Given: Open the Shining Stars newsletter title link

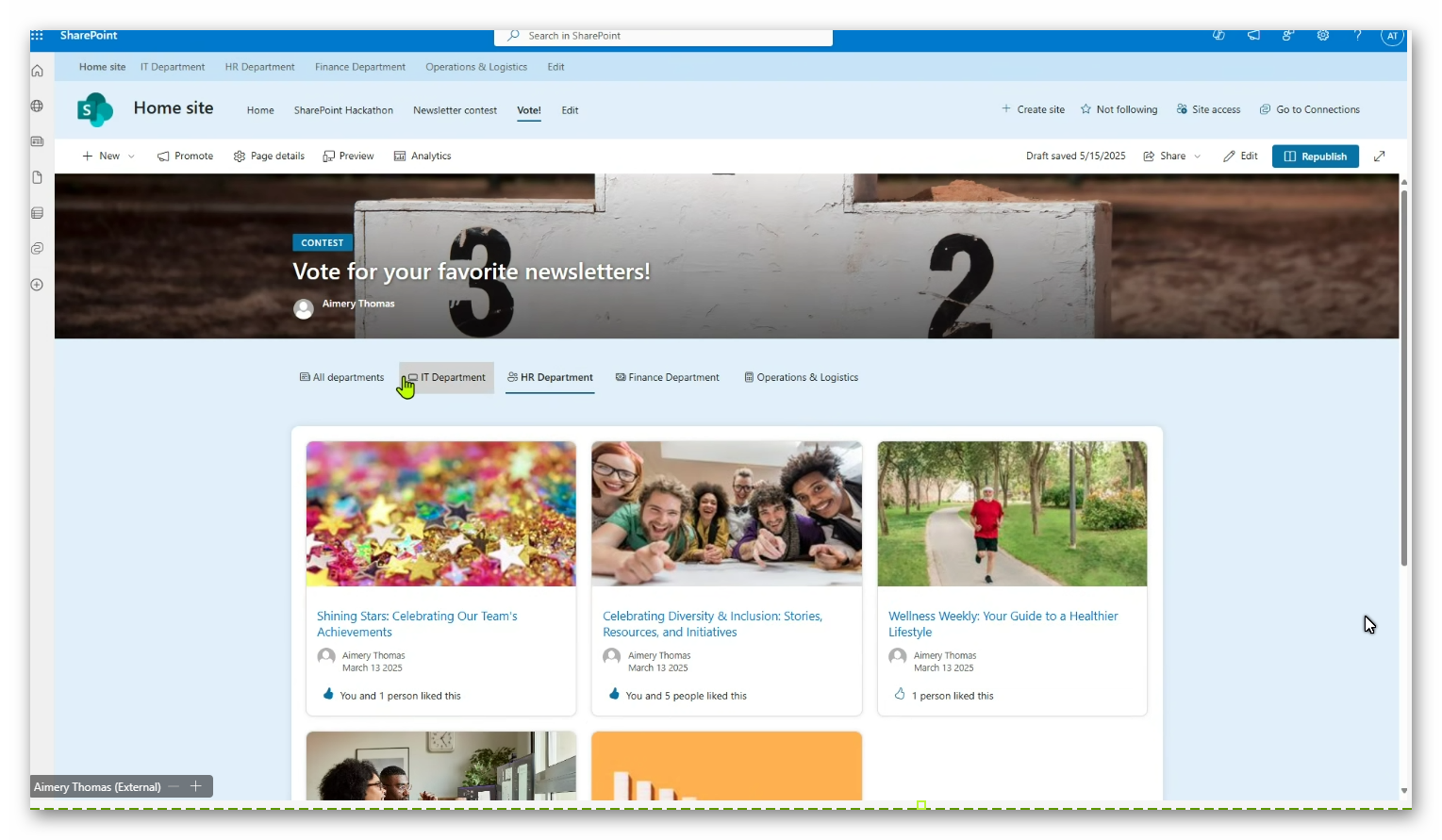Looking at the screenshot, I should pos(417,624).
